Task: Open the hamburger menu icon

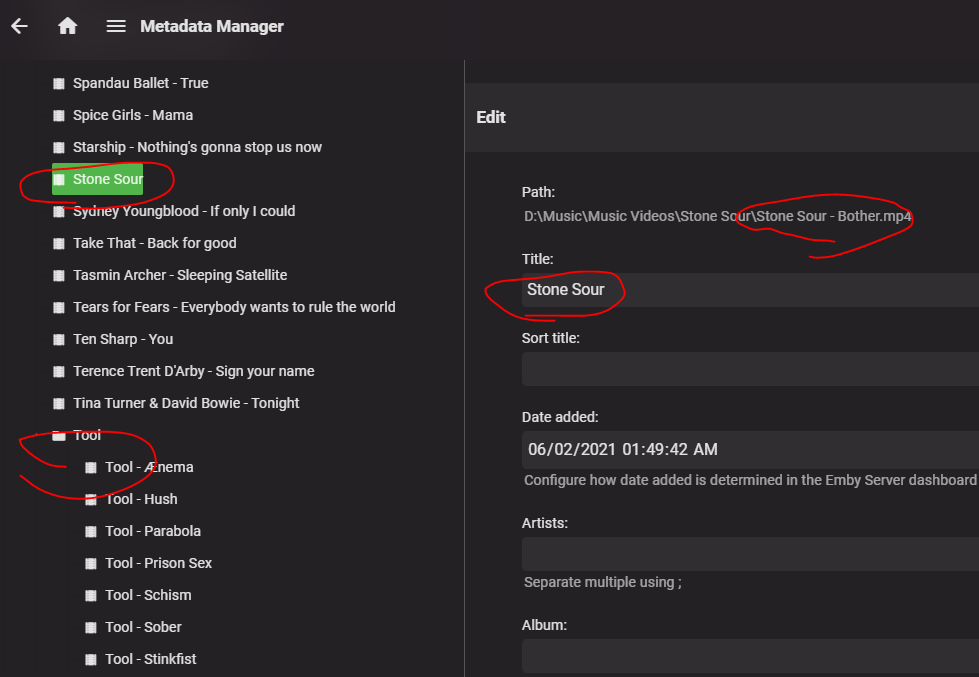Action: point(116,27)
